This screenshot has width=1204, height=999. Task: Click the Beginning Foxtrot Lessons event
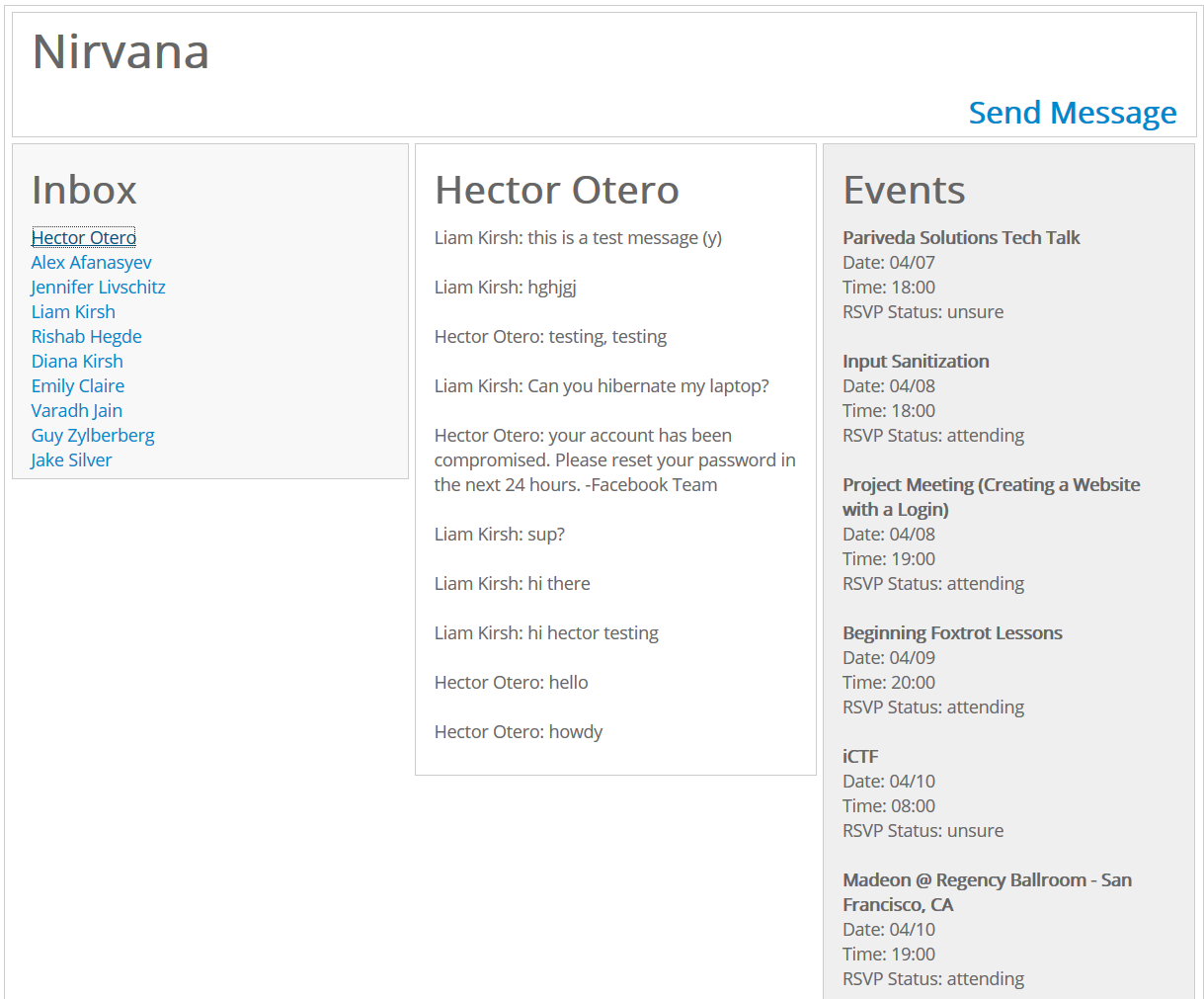tap(952, 632)
